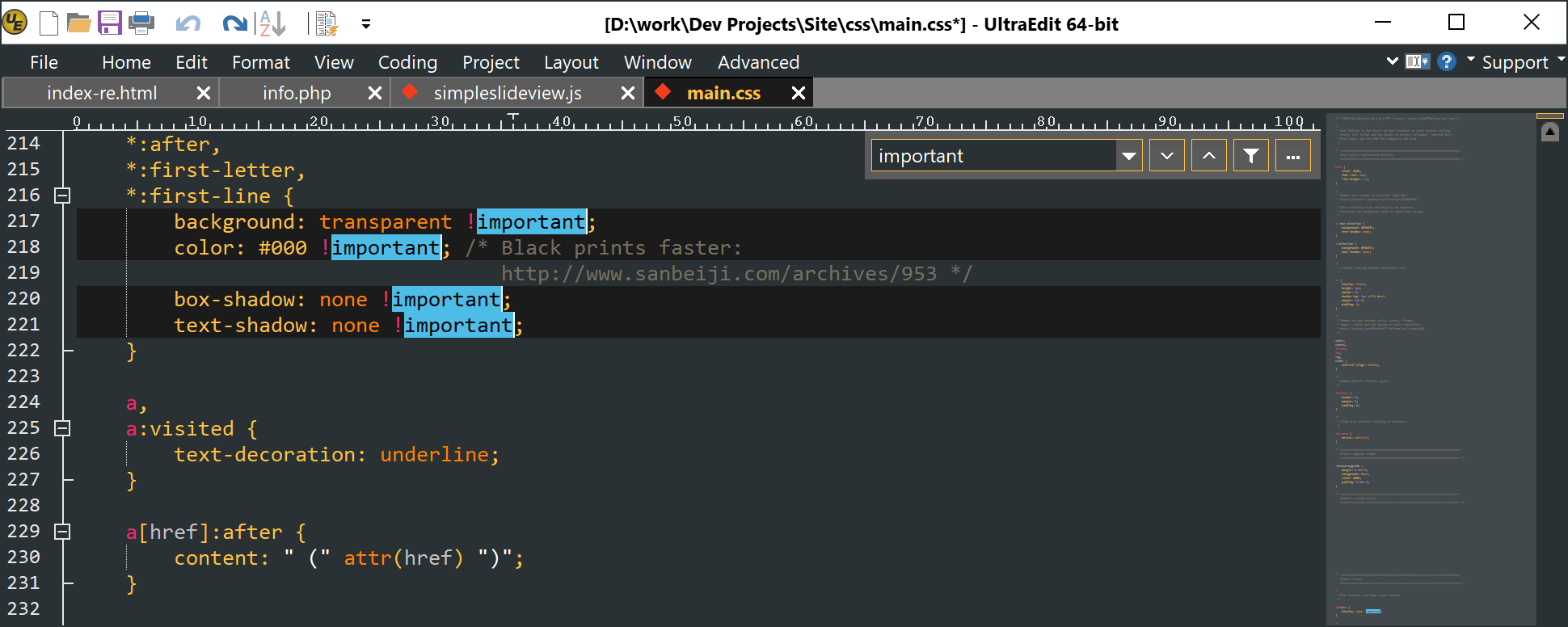Click the 'text-decoration: underline;' line
Image resolution: width=1568 pixels, height=627 pixels.
(x=337, y=454)
